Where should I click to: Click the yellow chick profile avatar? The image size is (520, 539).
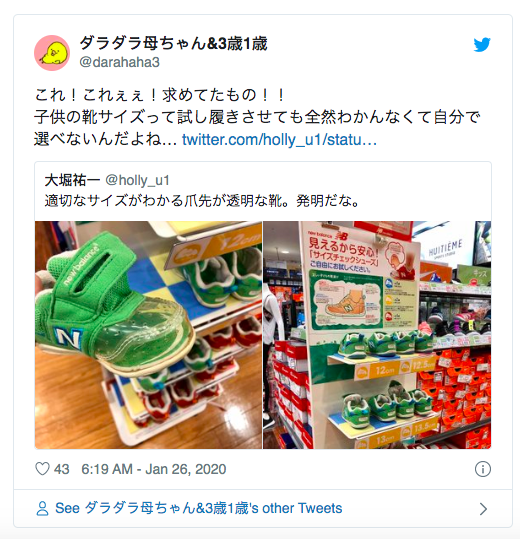point(52,53)
